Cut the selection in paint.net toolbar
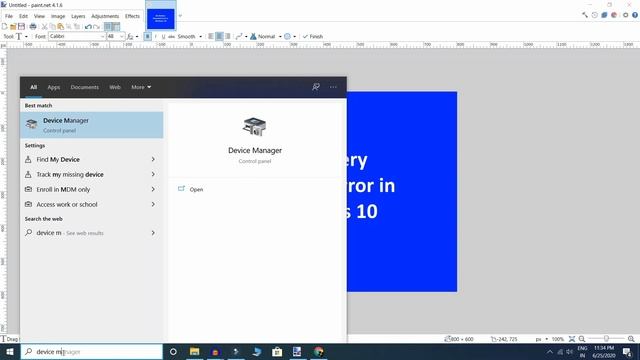 44,27
